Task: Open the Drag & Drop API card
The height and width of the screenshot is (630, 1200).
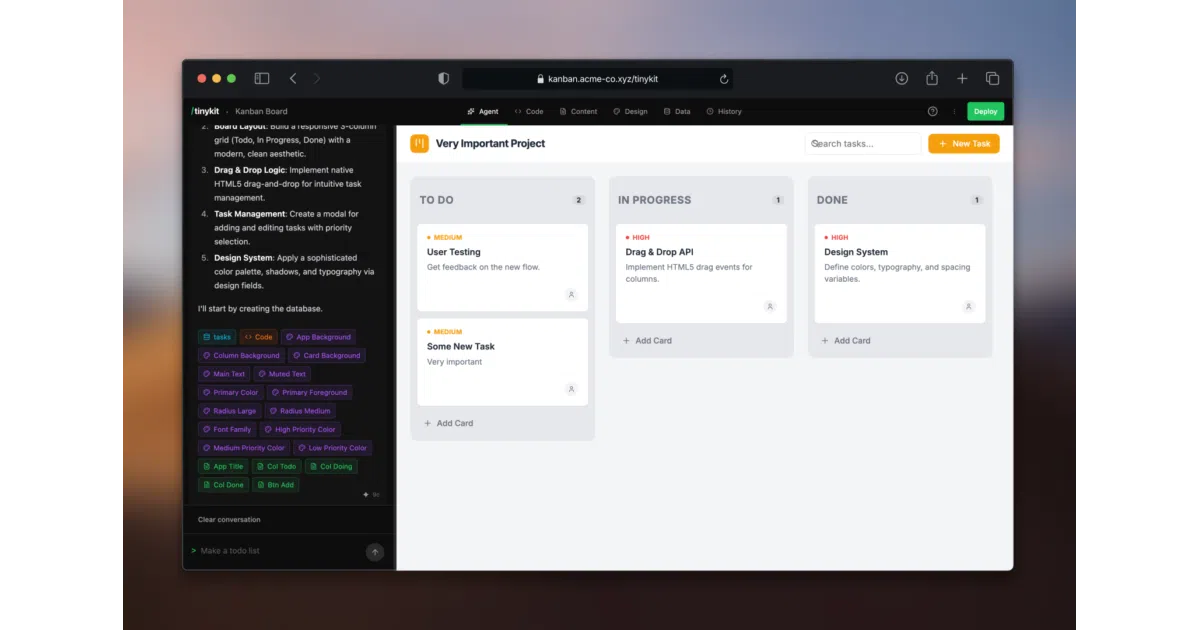Action: 701,273
